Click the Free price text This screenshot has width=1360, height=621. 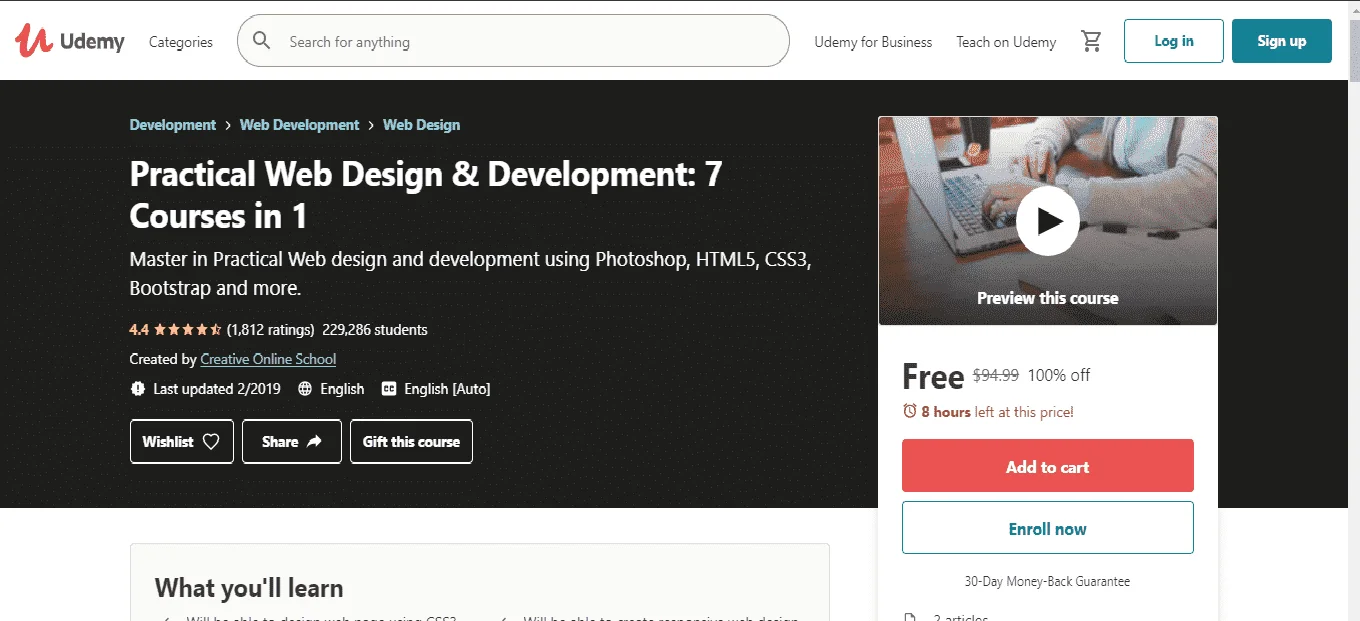(x=933, y=376)
